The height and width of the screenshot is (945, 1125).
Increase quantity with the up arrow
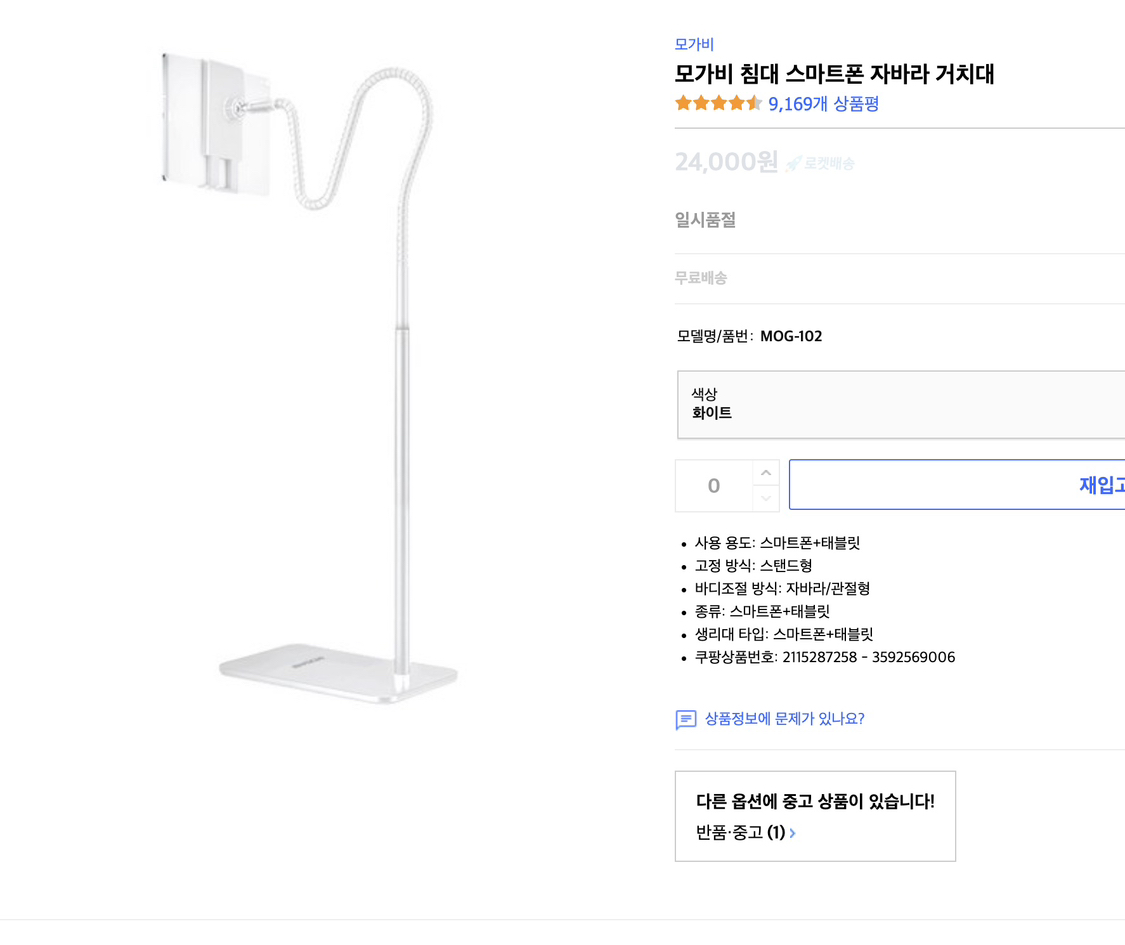(x=766, y=473)
